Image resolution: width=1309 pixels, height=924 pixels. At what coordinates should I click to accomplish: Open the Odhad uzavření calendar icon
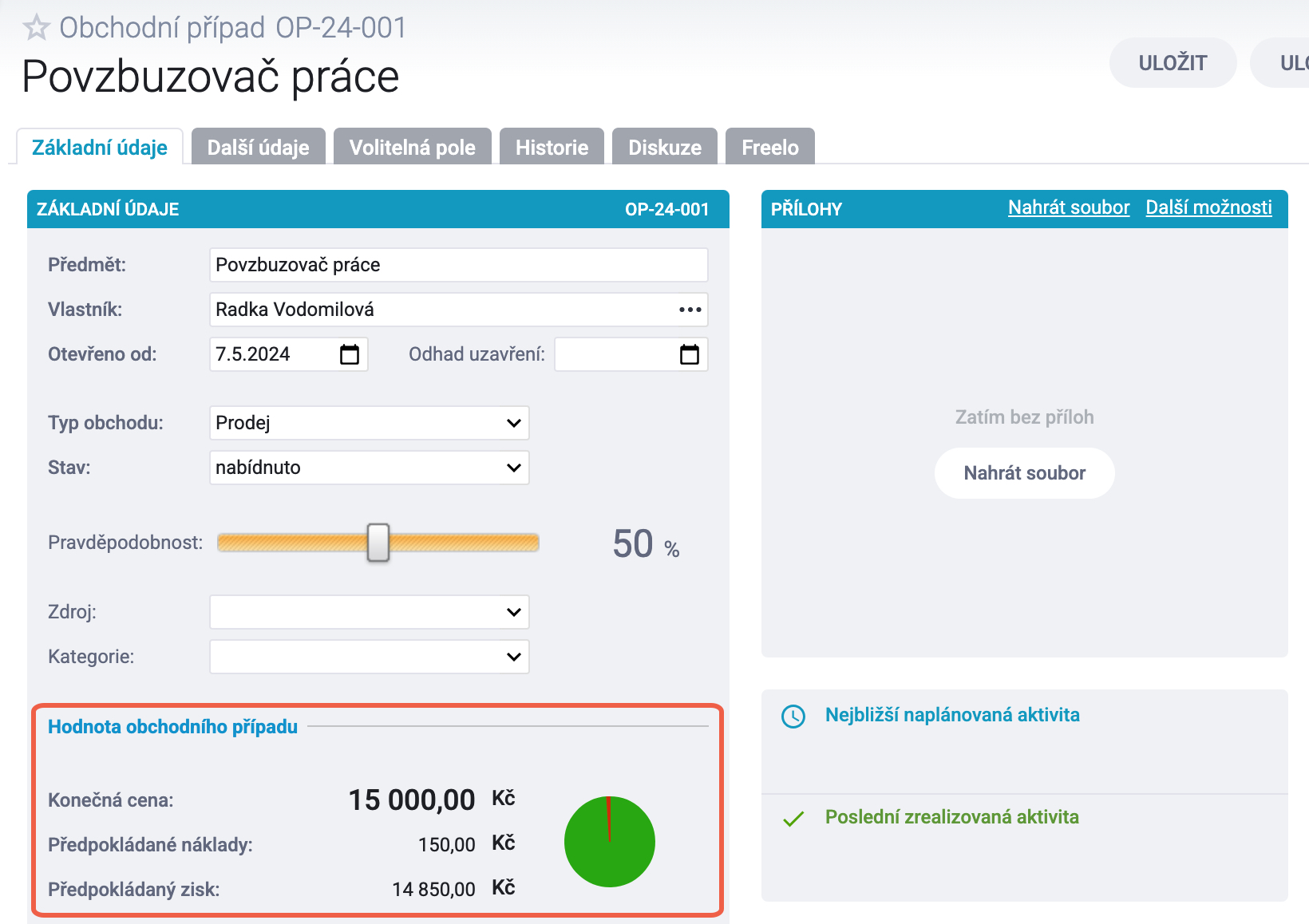pyautogui.click(x=690, y=354)
